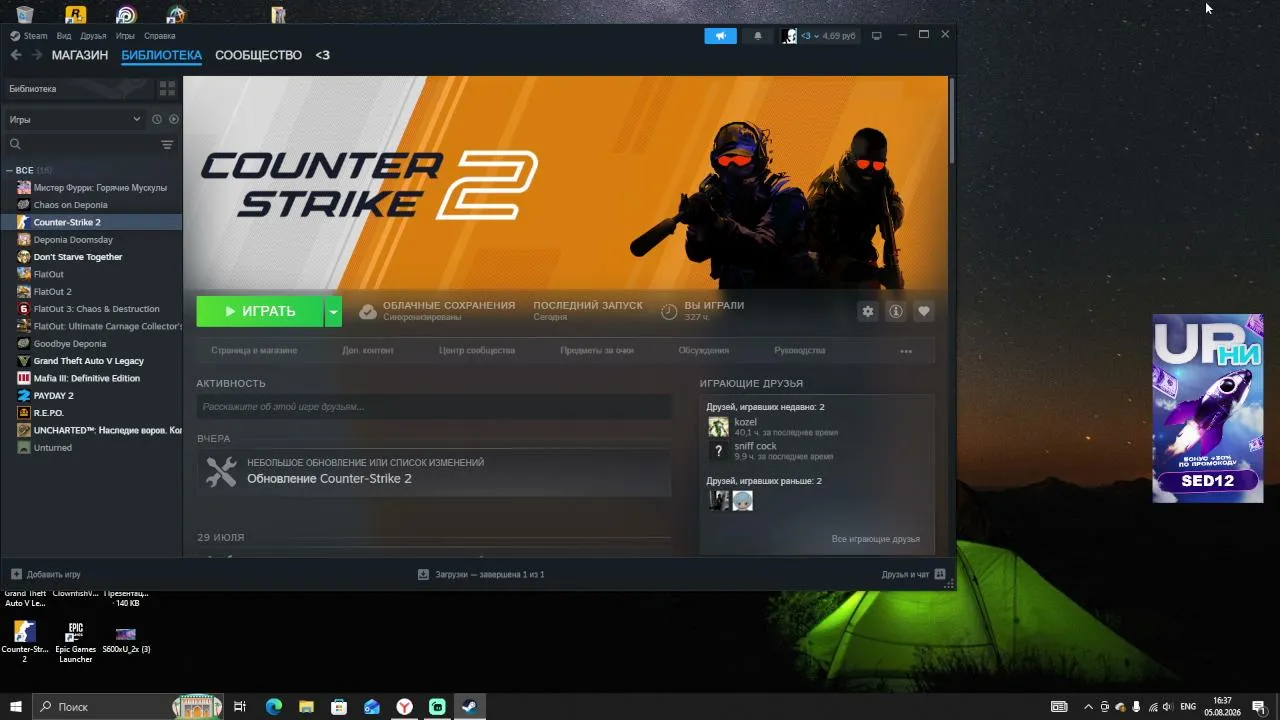Click the Библиотека home button in sidebar
Viewport: 1280px width, 720px height.
click(x=78, y=89)
